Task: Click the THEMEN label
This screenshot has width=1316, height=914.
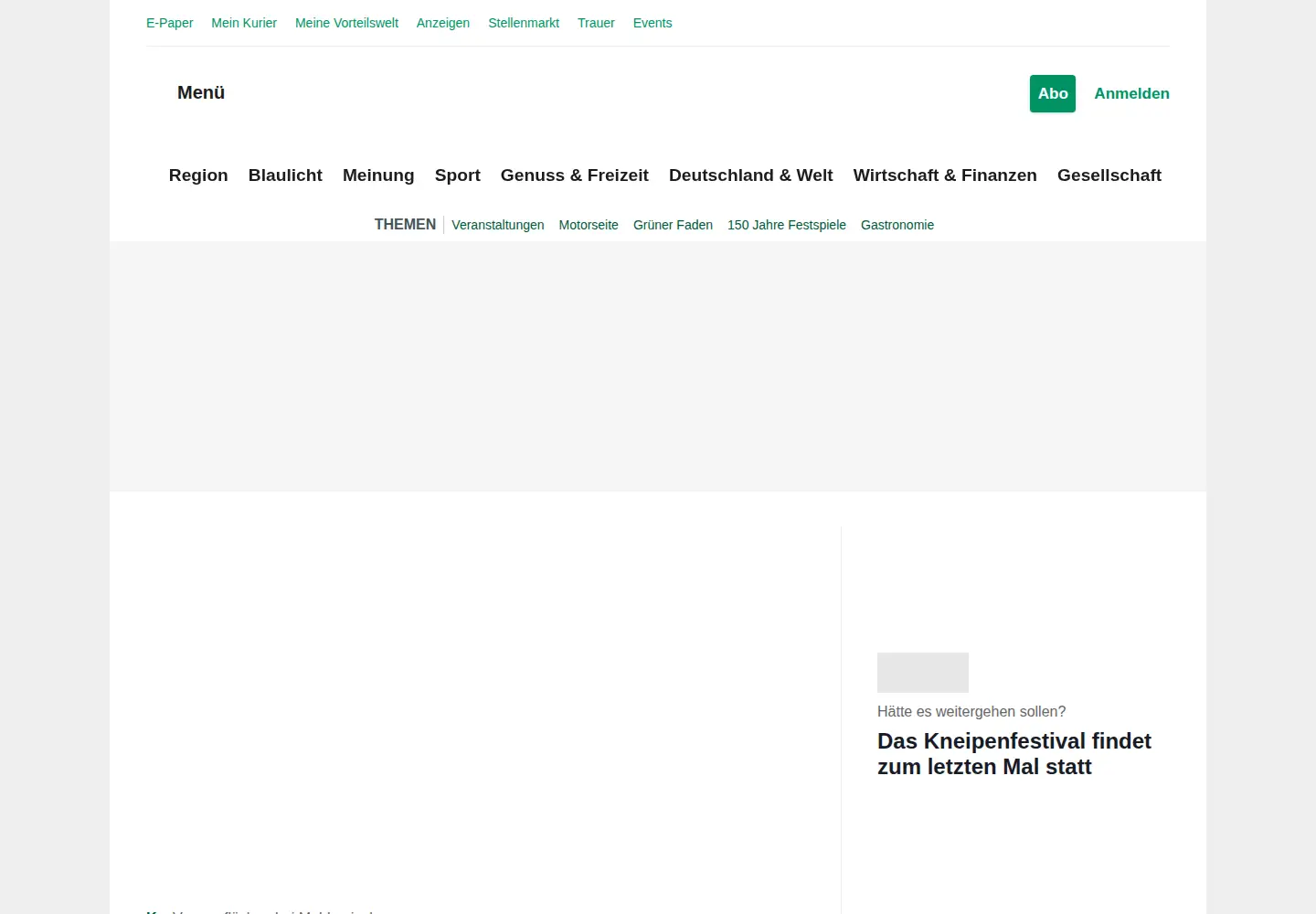Action: (405, 224)
